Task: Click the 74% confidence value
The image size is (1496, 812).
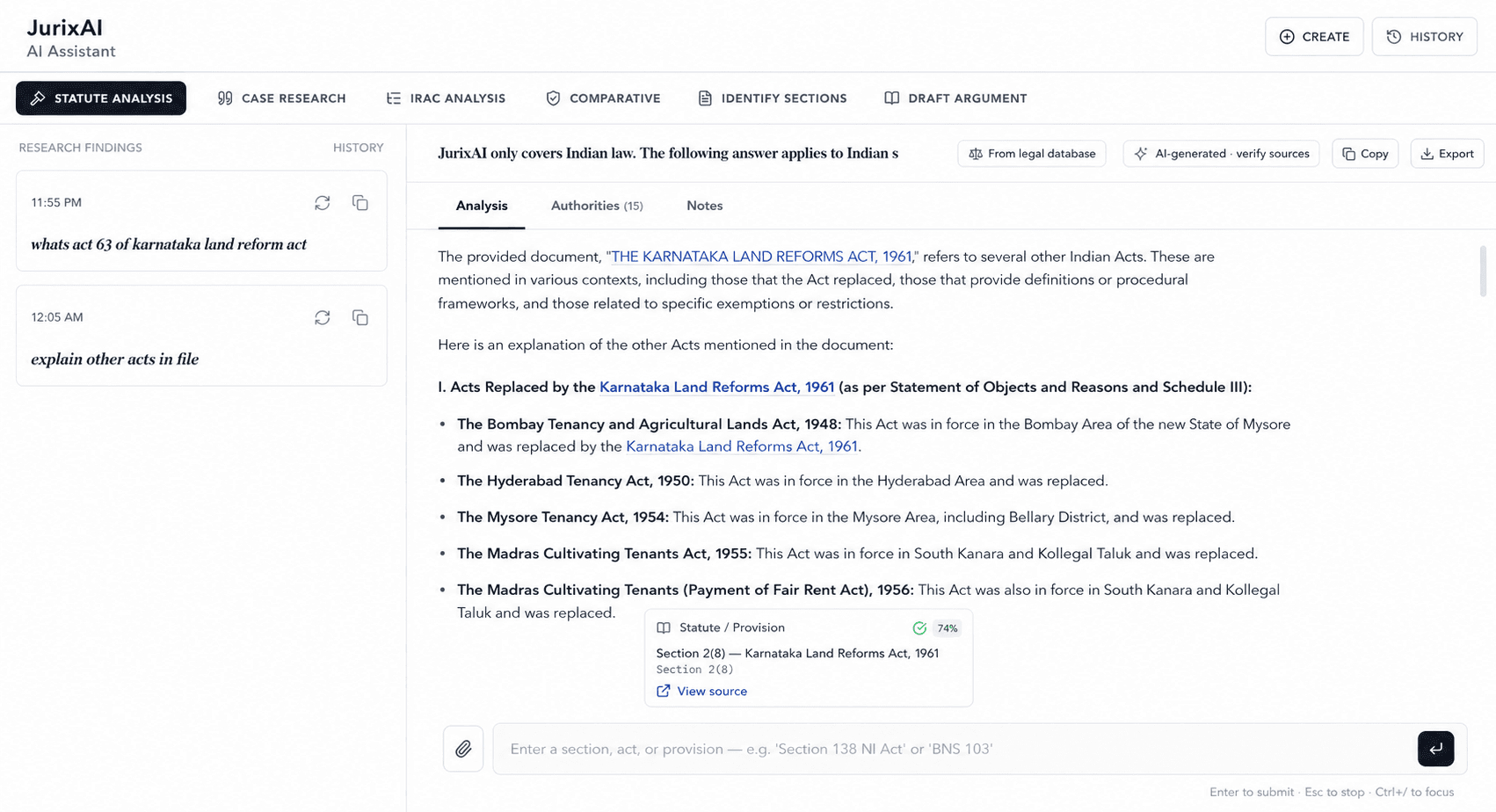Action: coord(948,628)
